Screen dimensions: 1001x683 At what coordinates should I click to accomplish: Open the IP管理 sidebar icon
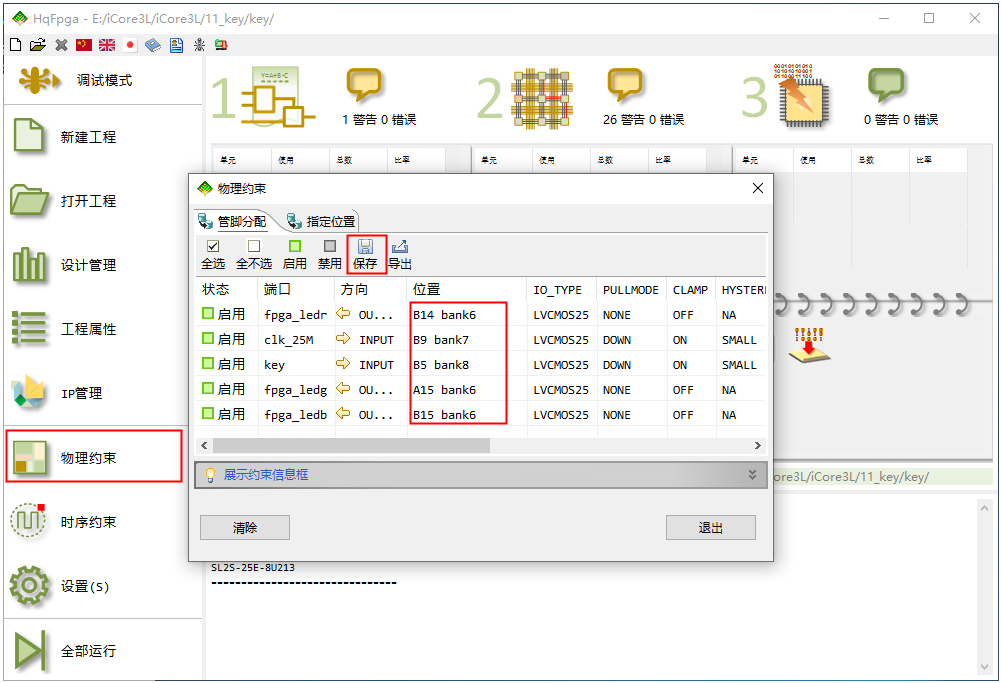[x=29, y=393]
